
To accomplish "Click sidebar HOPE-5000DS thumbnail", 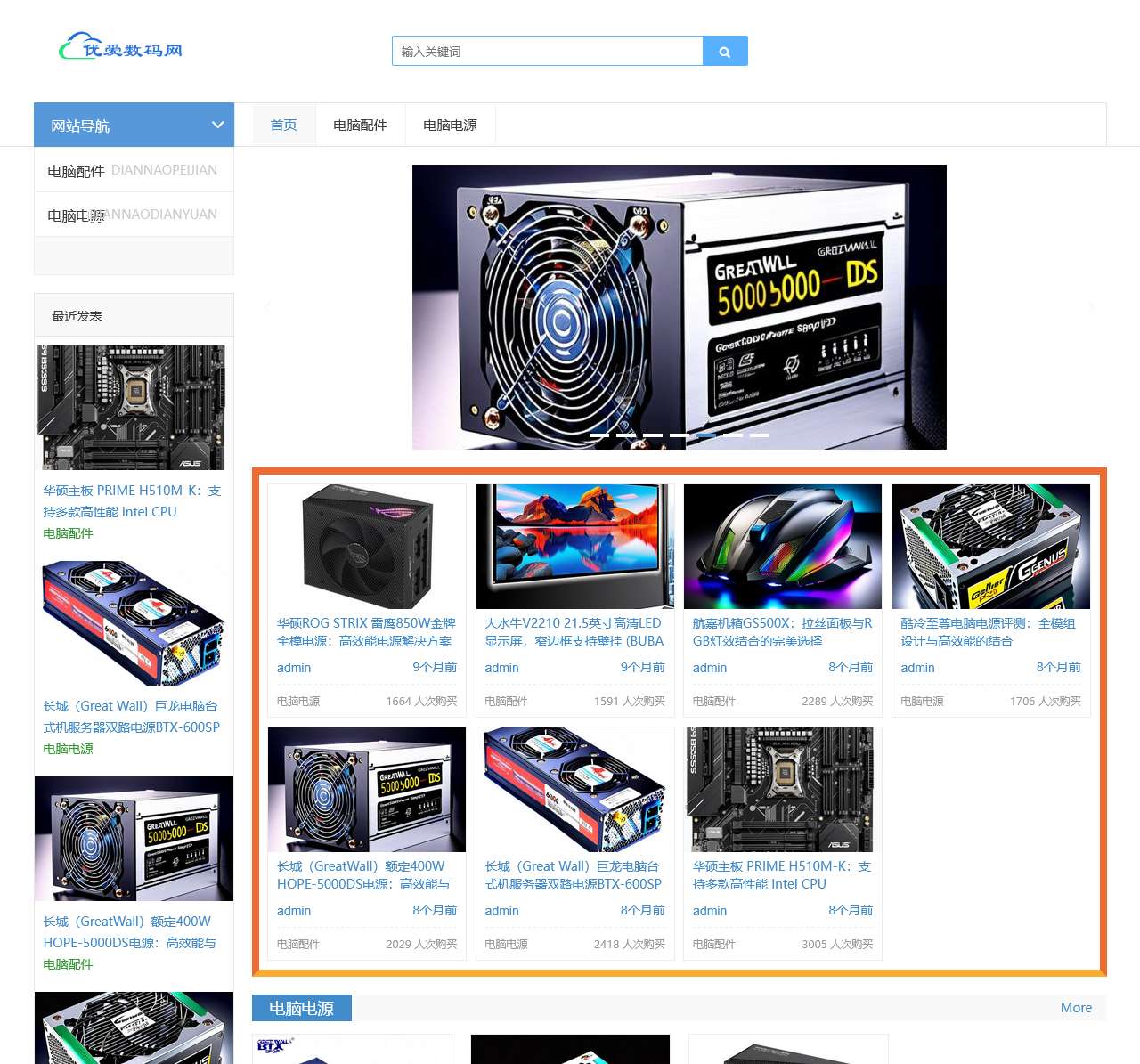I will (134, 839).
